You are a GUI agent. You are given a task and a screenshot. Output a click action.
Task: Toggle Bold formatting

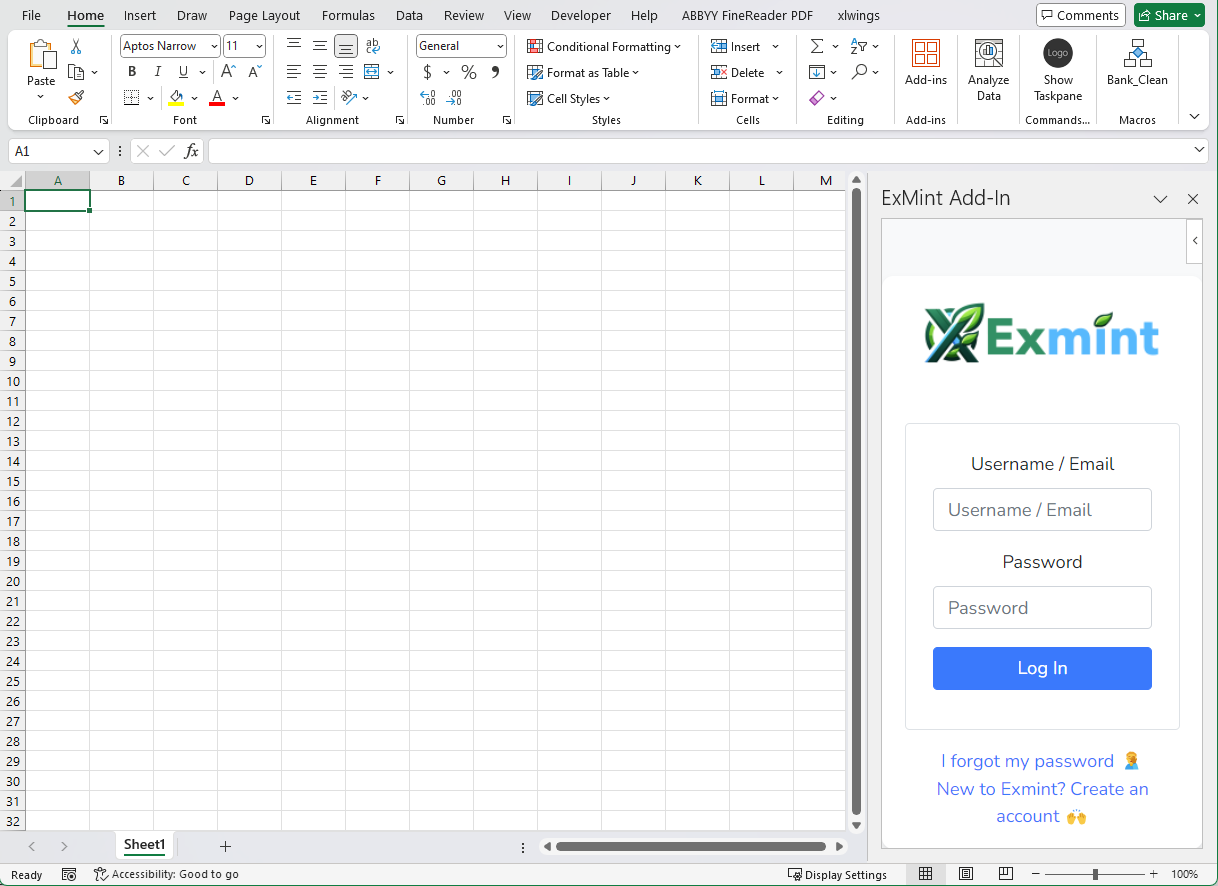point(132,72)
